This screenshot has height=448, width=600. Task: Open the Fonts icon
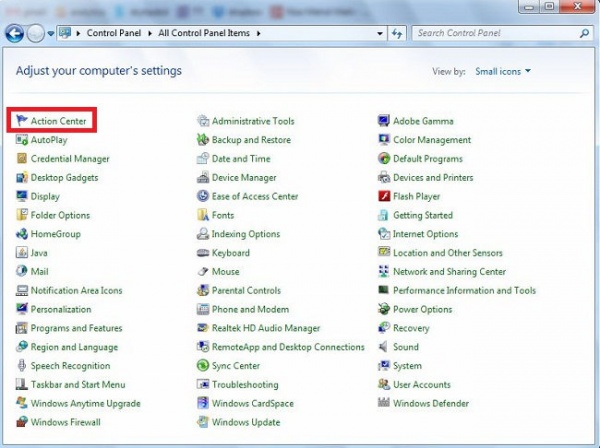[x=202, y=215]
